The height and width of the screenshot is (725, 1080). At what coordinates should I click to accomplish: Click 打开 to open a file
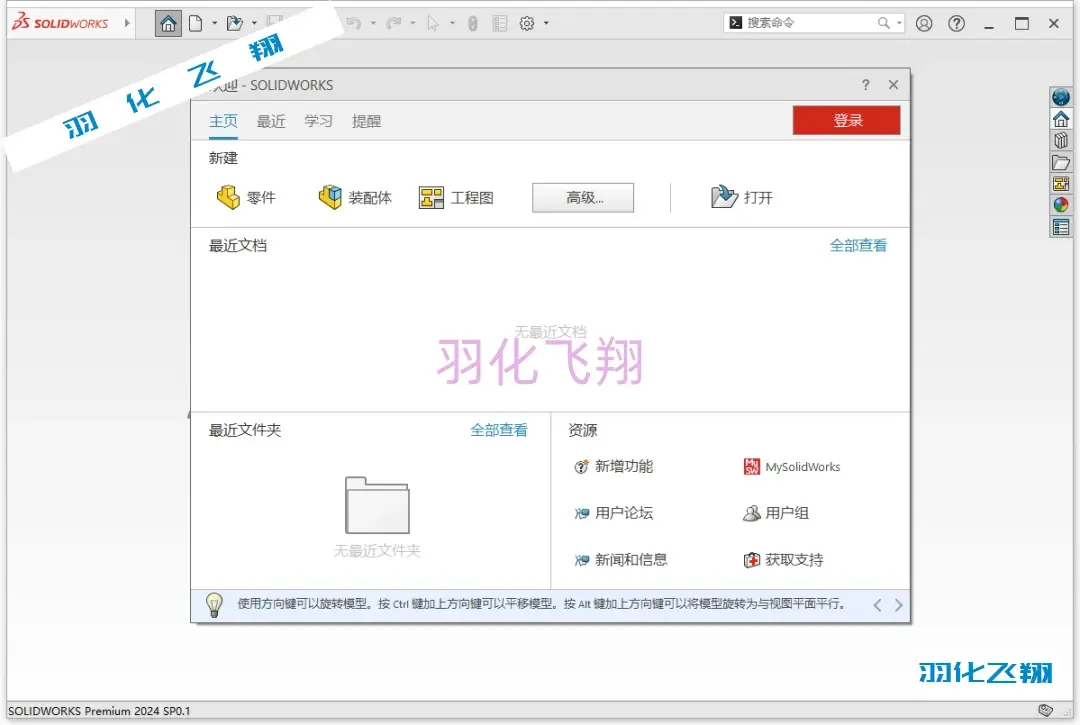click(742, 198)
